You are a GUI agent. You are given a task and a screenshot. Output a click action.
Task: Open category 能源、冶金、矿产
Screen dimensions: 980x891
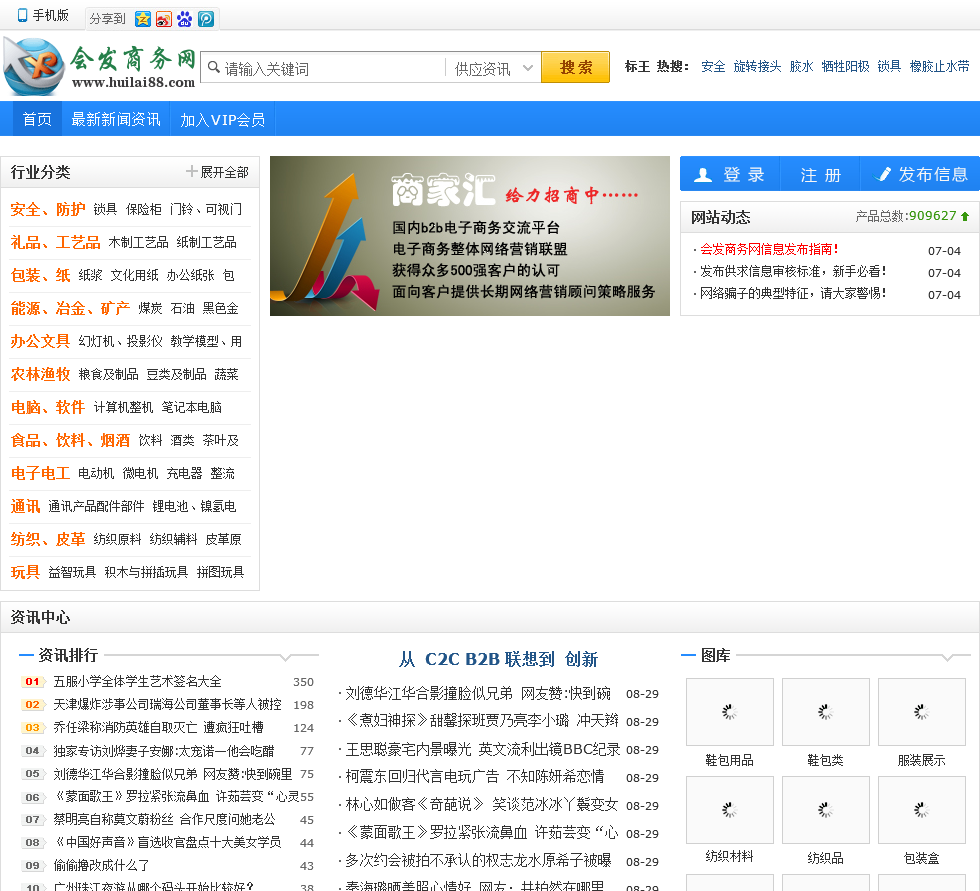click(x=70, y=308)
